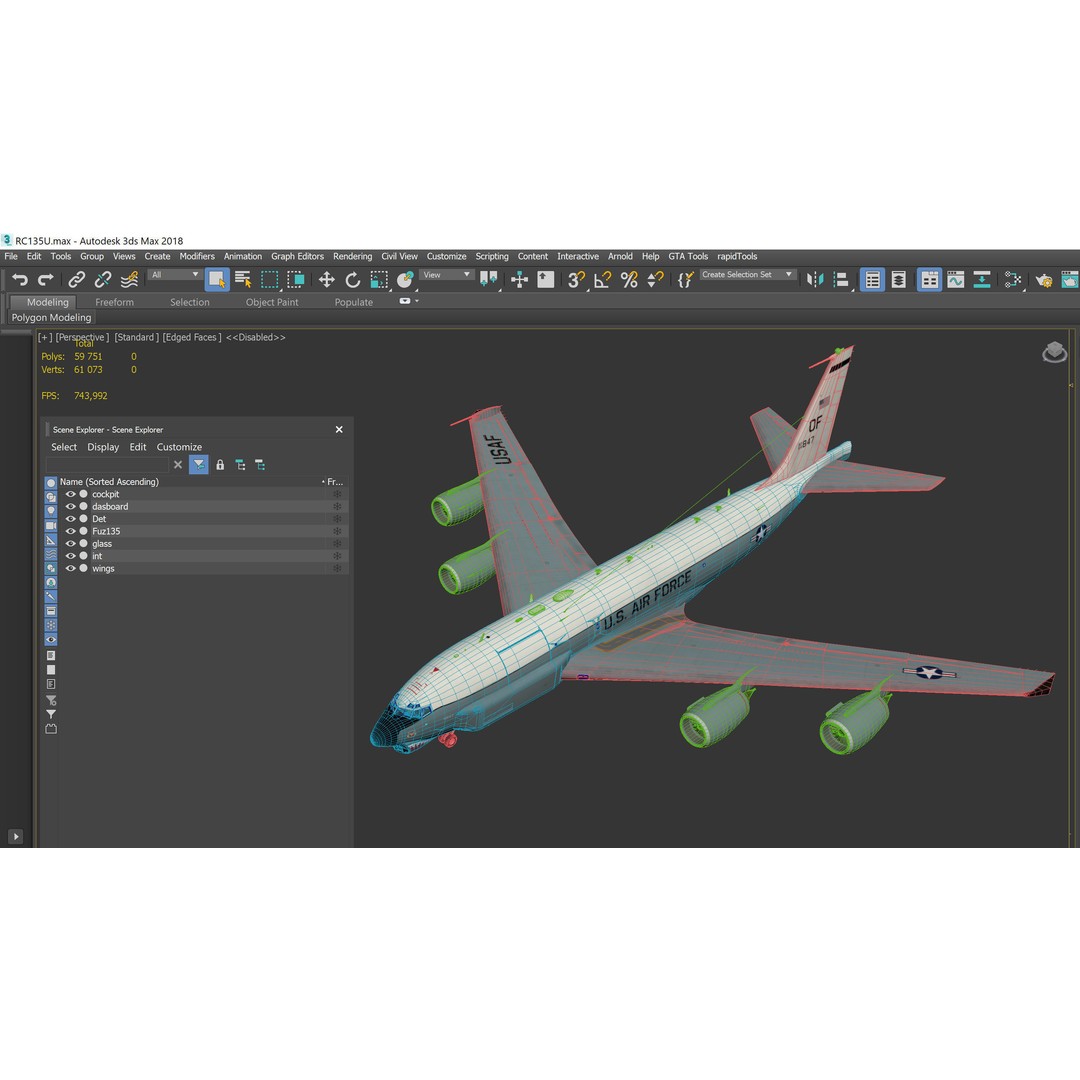Hide the wings object via eye icon
The width and height of the screenshot is (1080, 1080).
pyautogui.click(x=70, y=569)
